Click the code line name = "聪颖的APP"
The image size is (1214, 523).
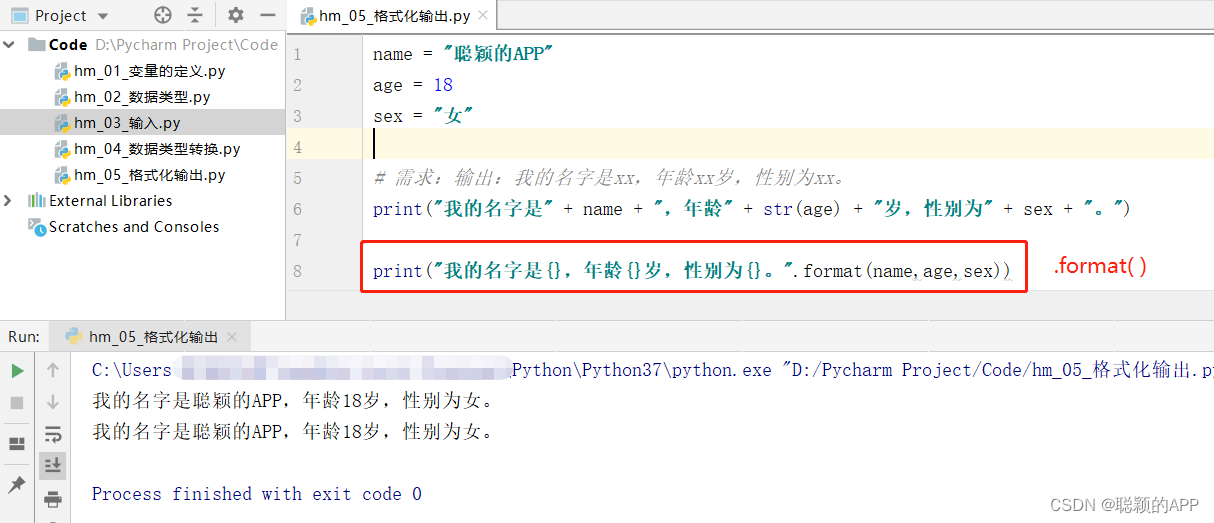click(x=463, y=54)
